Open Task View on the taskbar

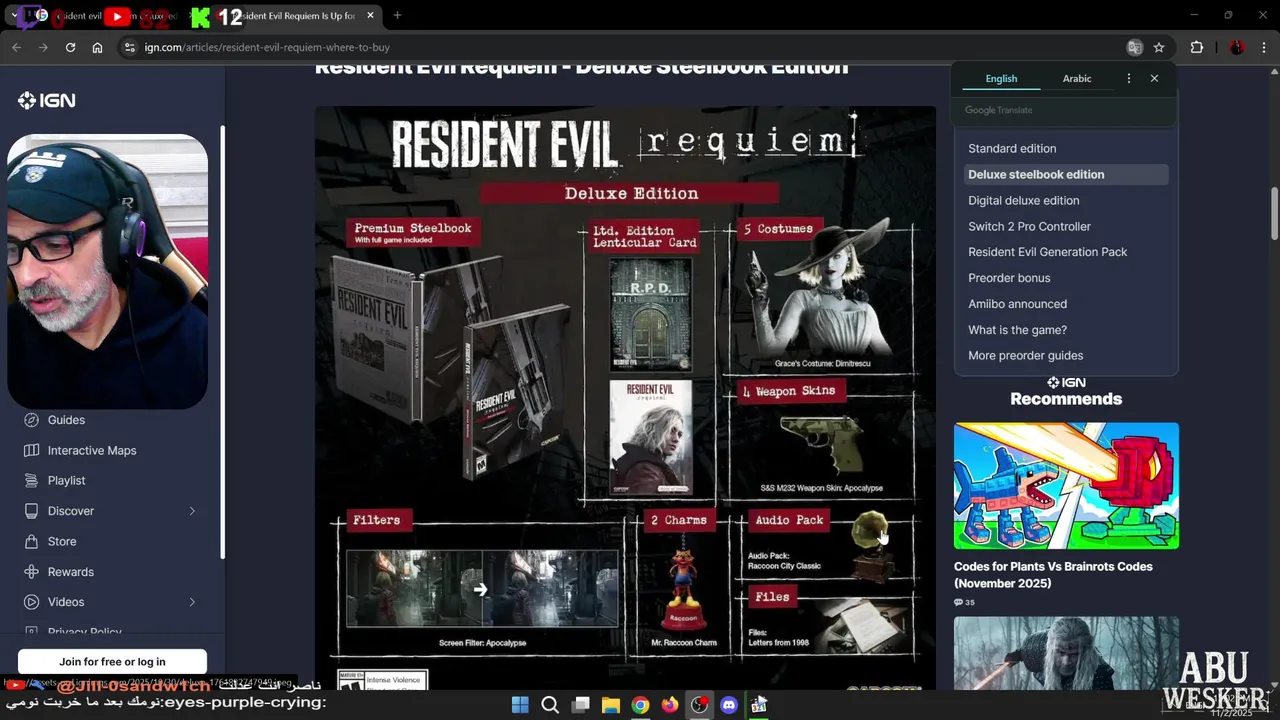tap(580, 705)
